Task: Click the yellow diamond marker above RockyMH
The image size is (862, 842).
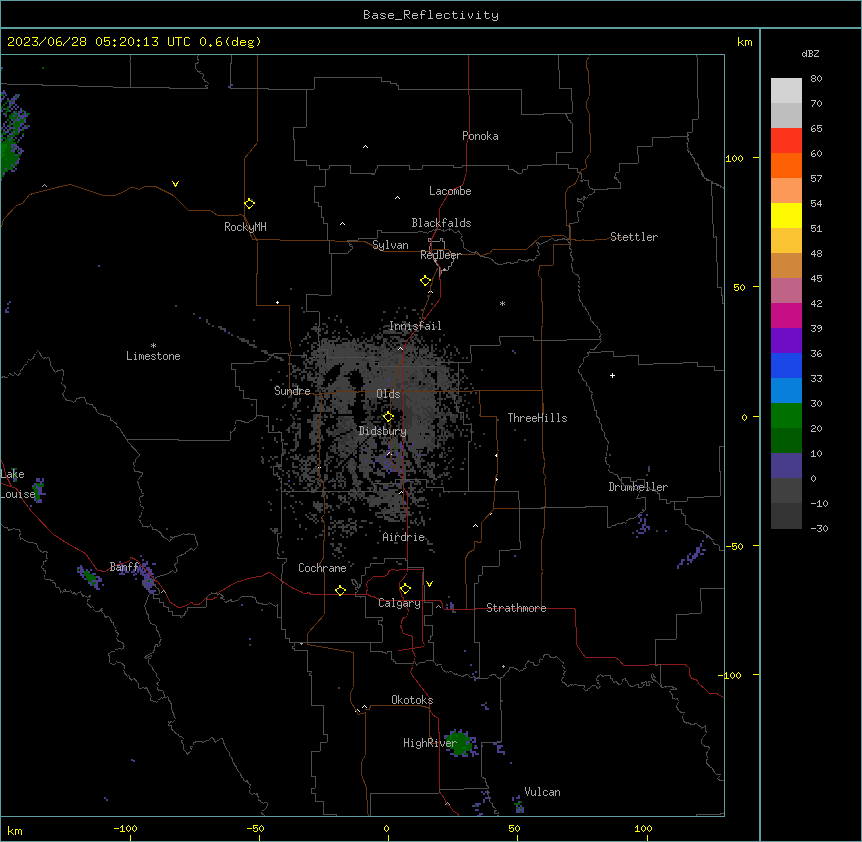Action: 249,204
